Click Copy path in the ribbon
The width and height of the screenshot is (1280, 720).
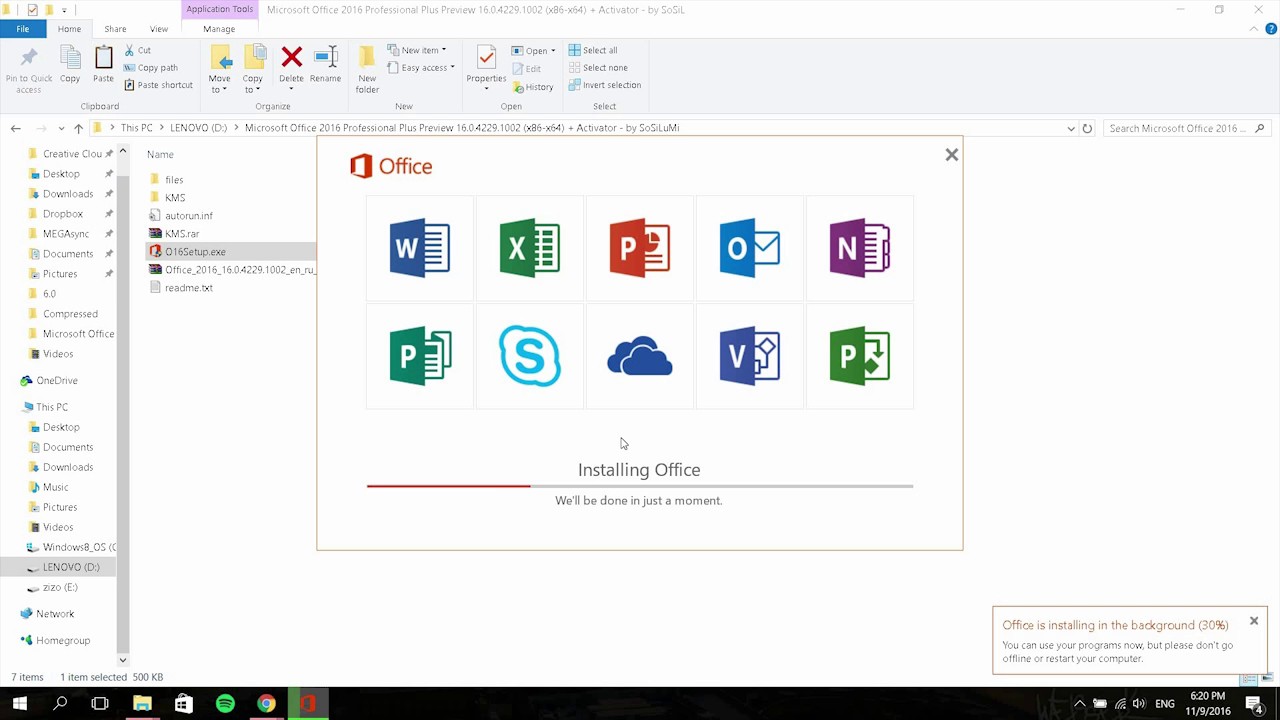point(150,68)
